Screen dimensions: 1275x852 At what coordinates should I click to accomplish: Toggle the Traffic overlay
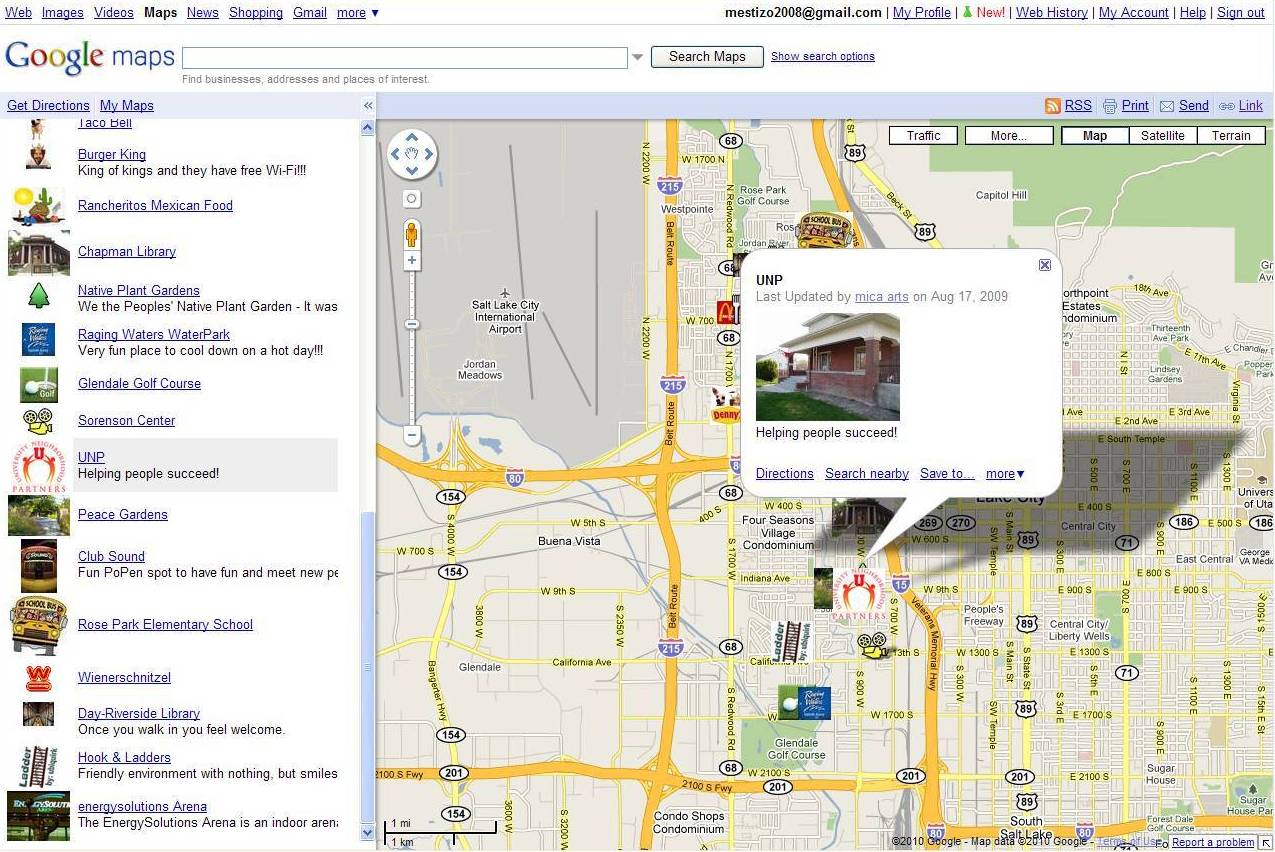point(922,135)
